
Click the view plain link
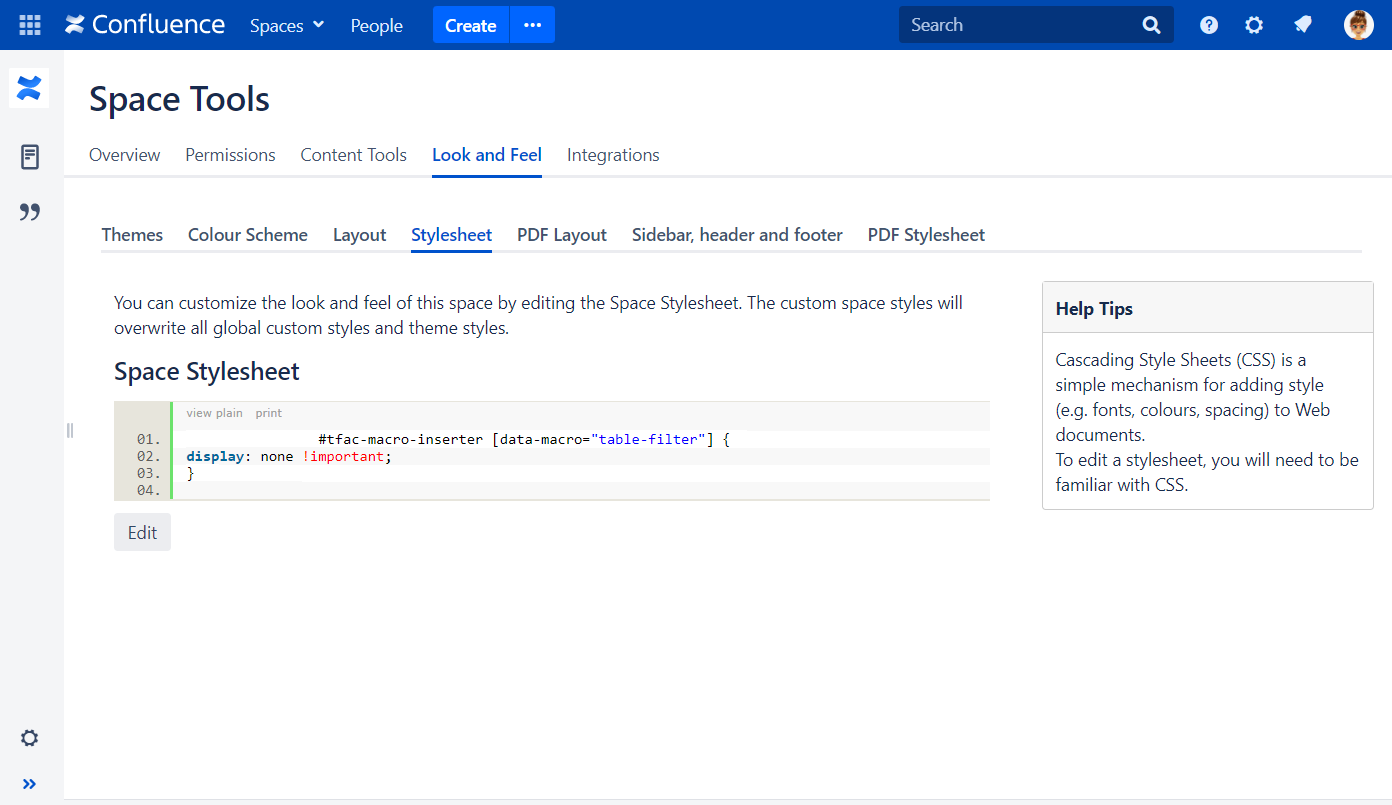coord(214,413)
